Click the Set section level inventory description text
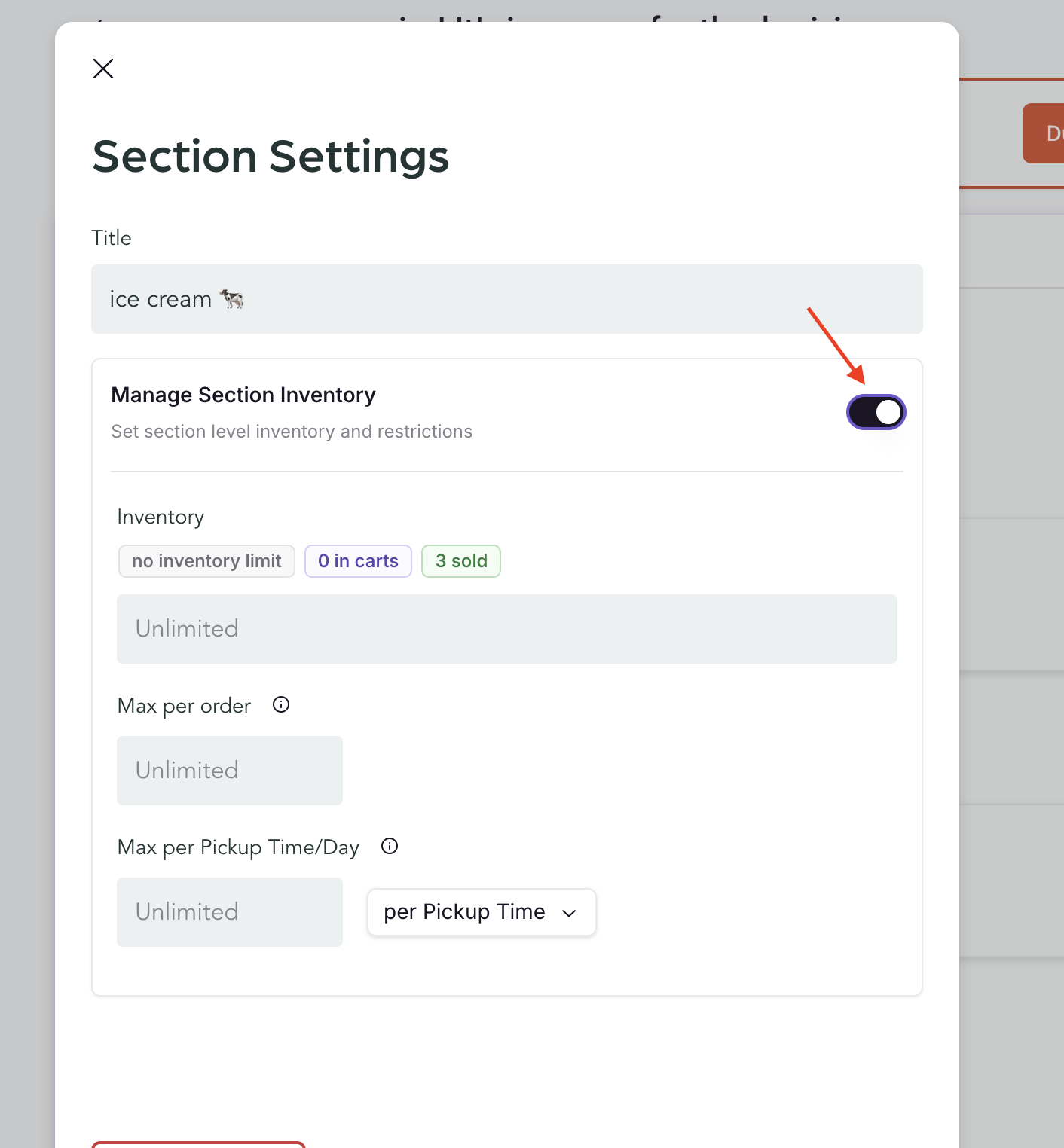This screenshot has width=1064, height=1148. click(x=292, y=432)
